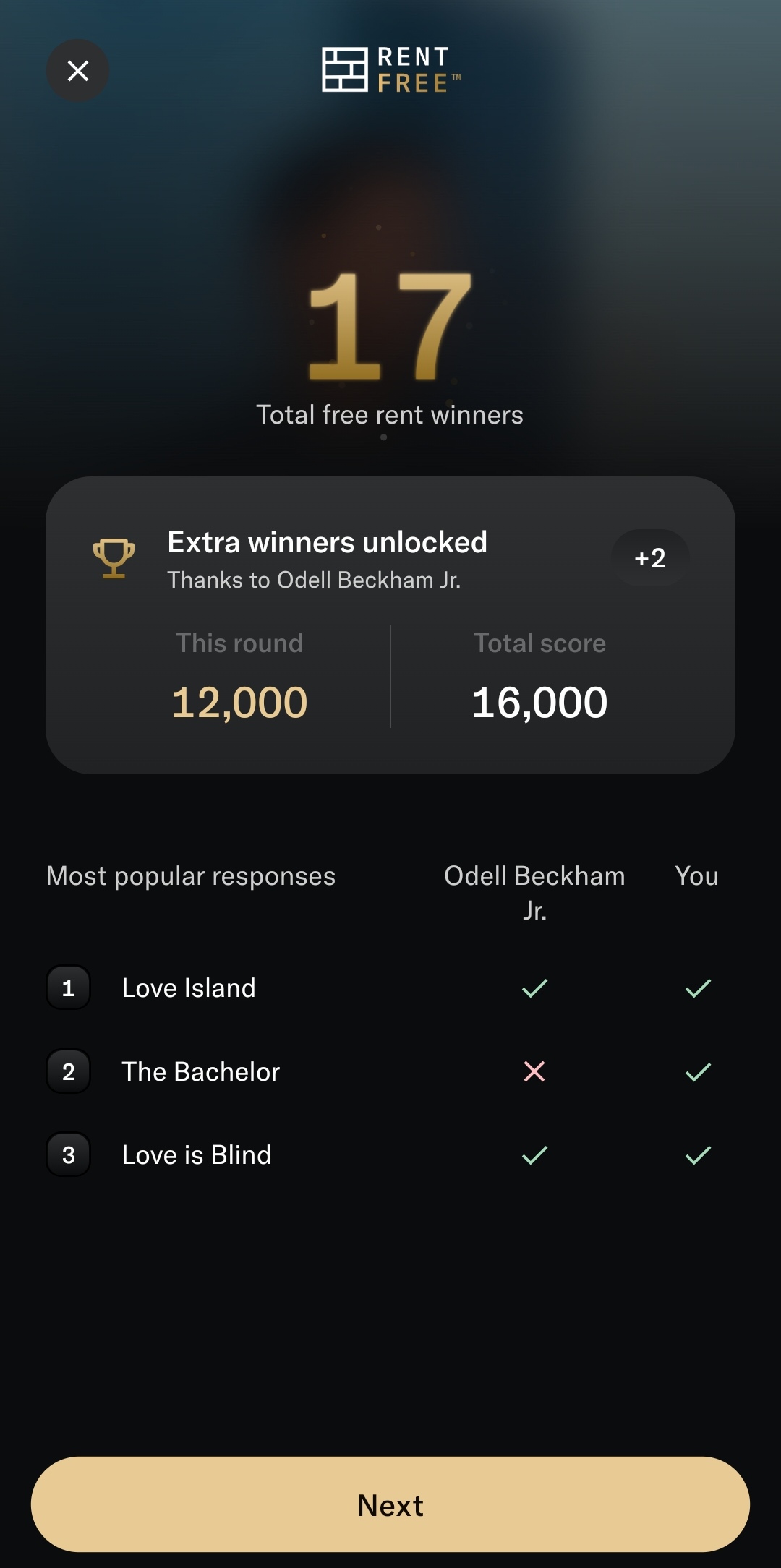Tap the number 1 rank badge
The height and width of the screenshot is (1568, 781).
click(69, 988)
